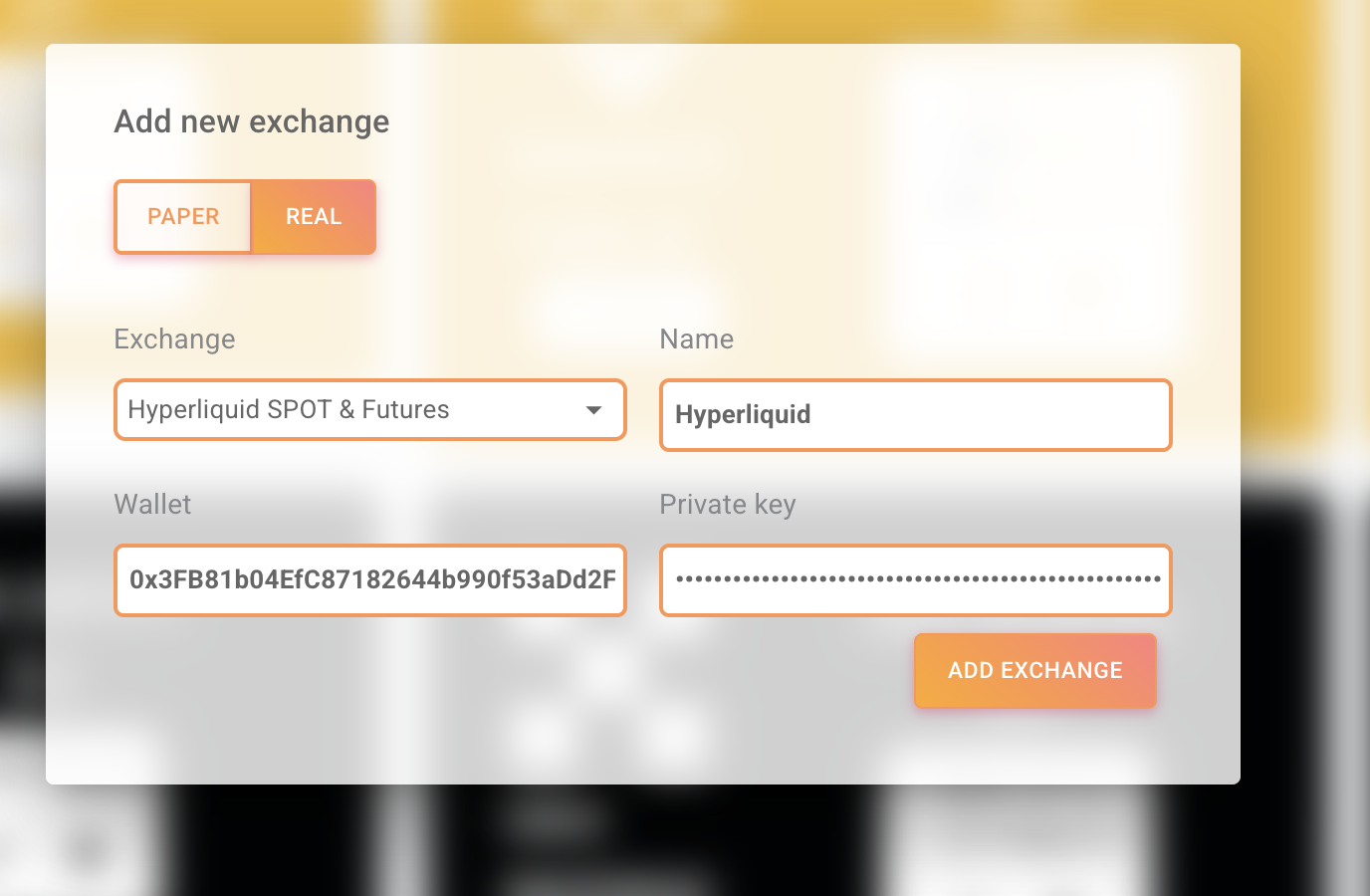Click into the masked Private key field

pos(914,580)
